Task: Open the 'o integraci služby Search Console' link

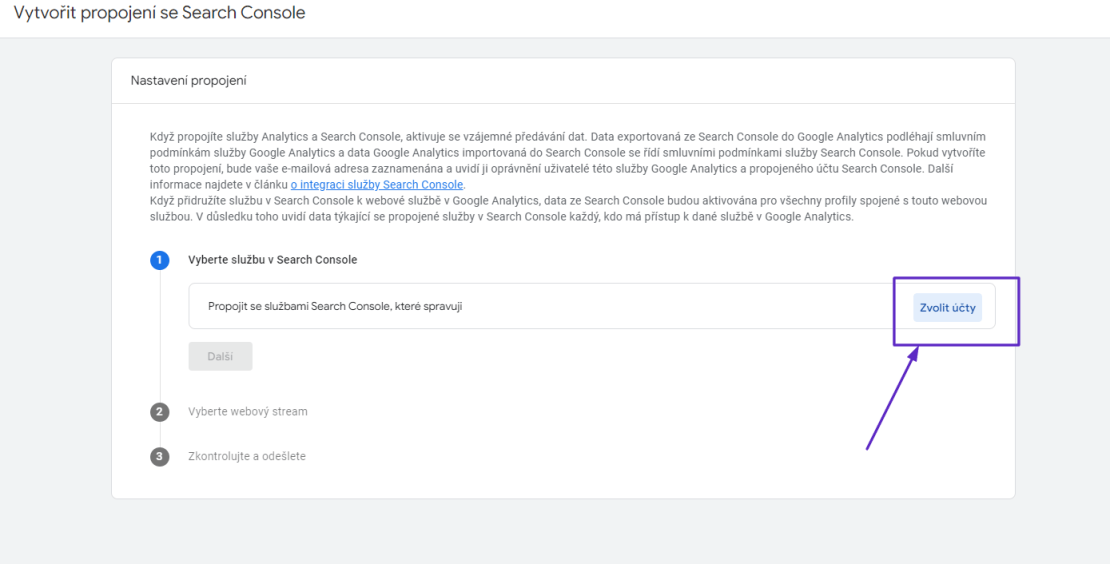Action: click(377, 185)
